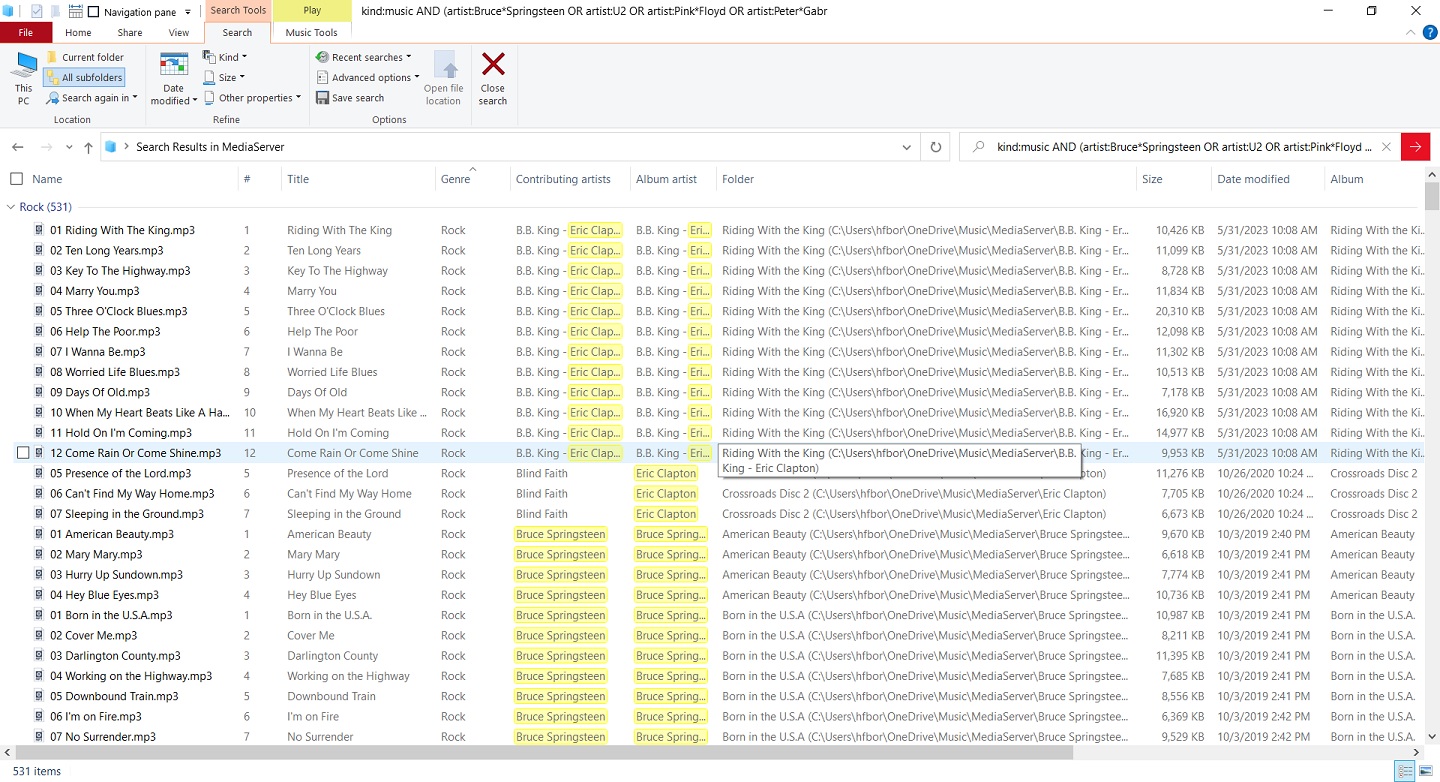Open recent locations dropdown chevron

pyautogui.click(x=69, y=147)
